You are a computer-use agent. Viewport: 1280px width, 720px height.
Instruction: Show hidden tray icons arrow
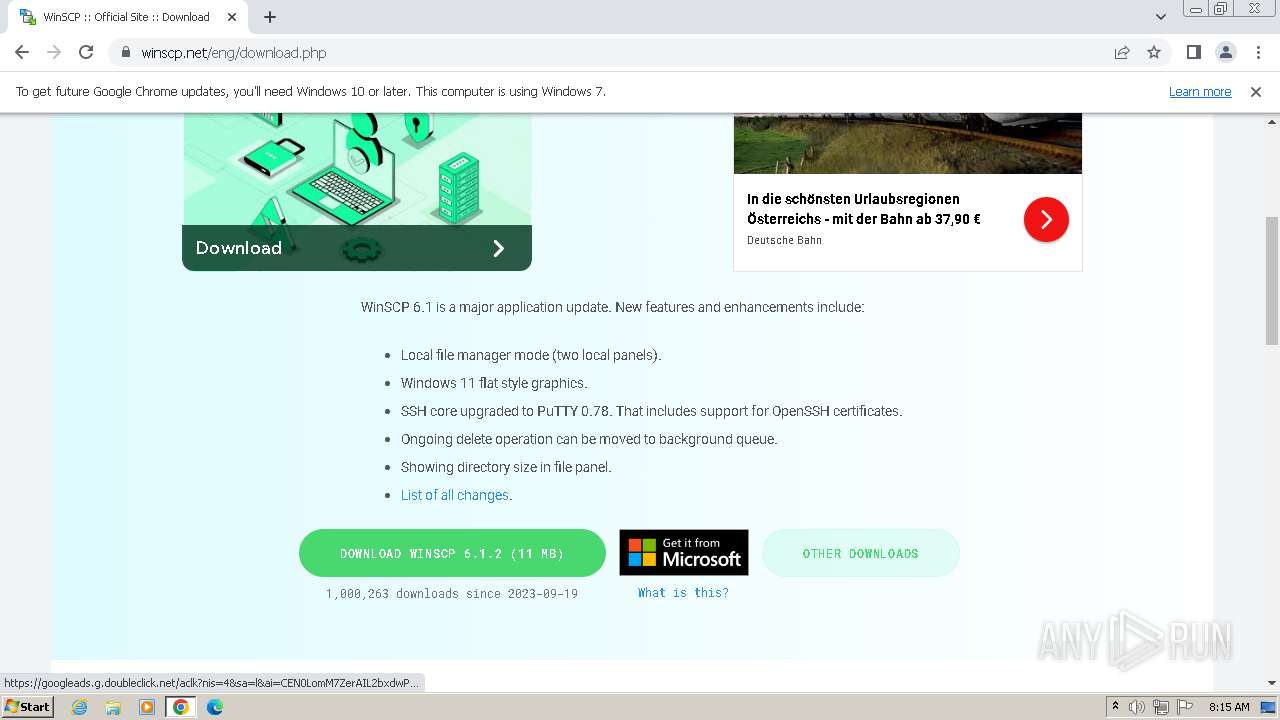tap(1115, 707)
